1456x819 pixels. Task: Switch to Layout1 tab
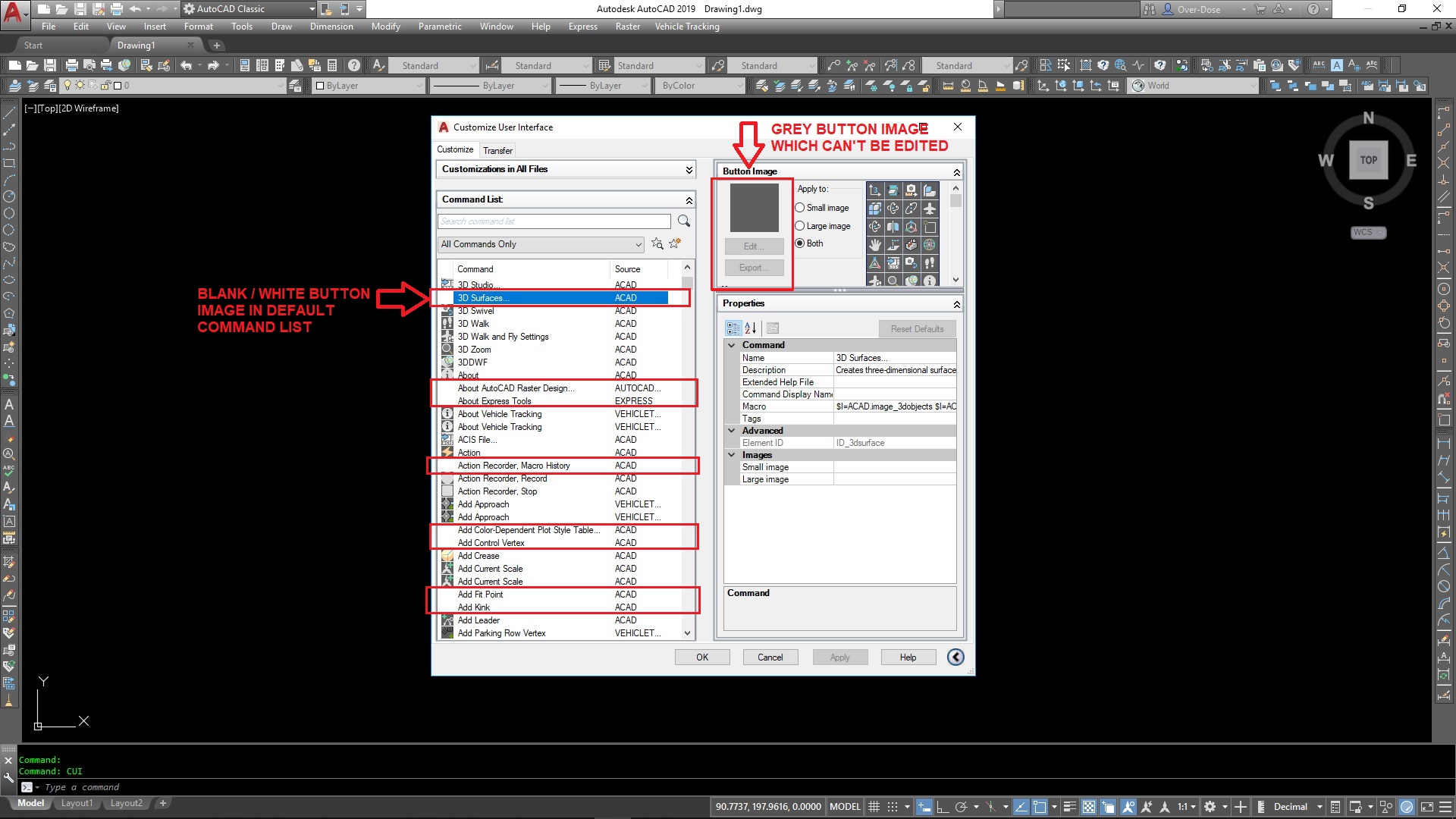pyautogui.click(x=77, y=803)
